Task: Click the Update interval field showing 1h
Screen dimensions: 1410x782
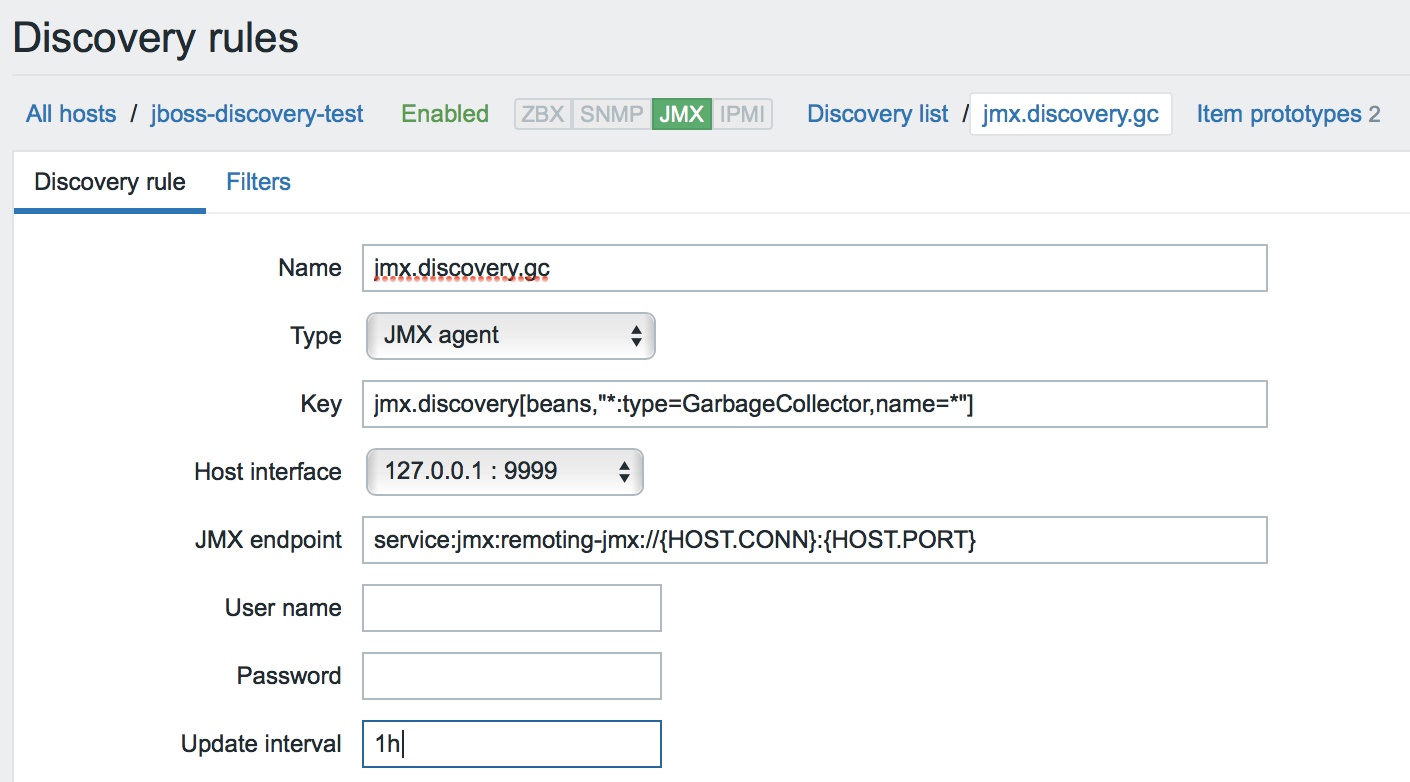Action: (x=511, y=743)
